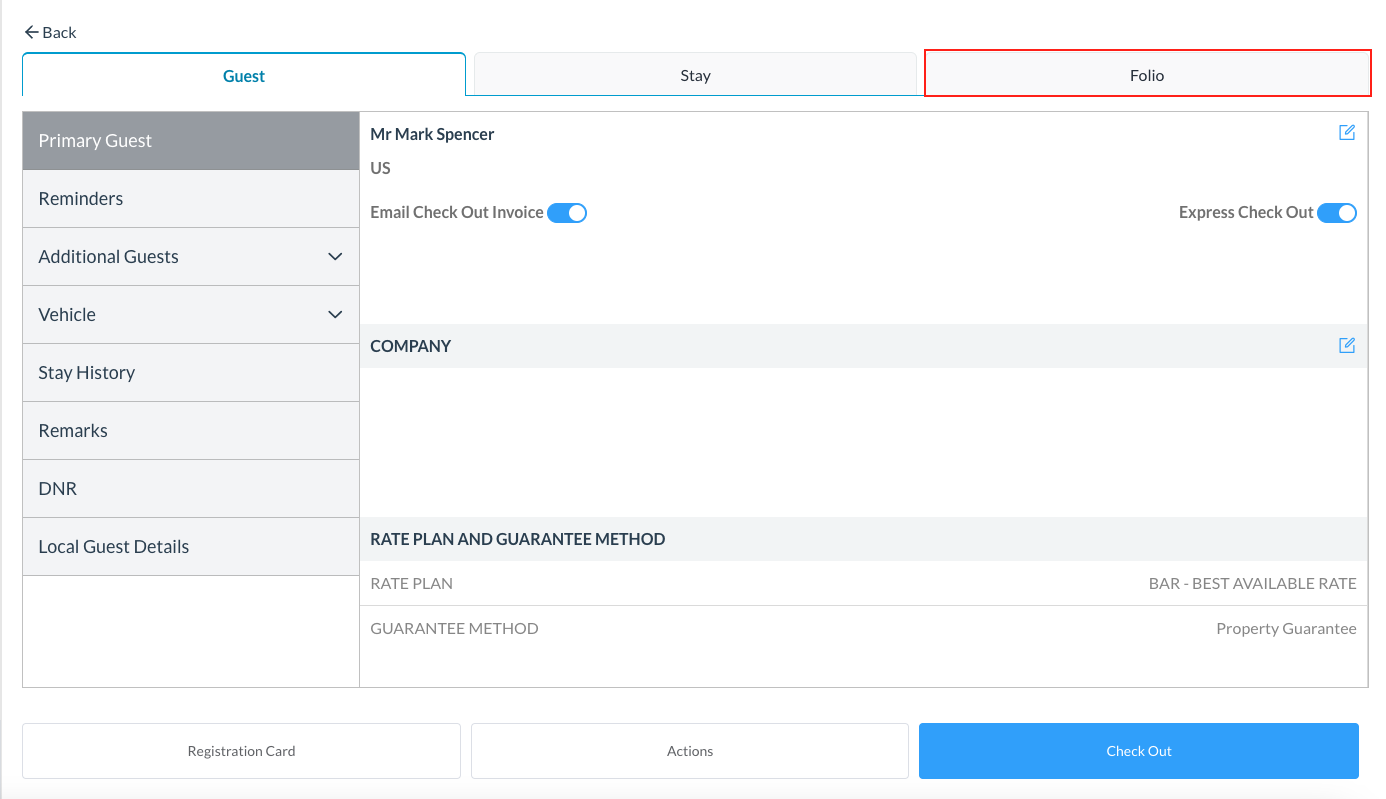Open Remarks in the left panel
Image resolution: width=1386 pixels, height=799 pixels.
(73, 431)
